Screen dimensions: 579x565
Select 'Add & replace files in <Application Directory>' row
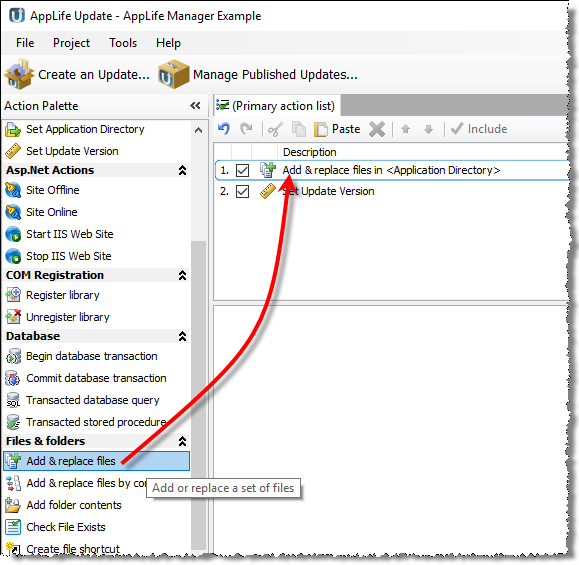point(391,170)
